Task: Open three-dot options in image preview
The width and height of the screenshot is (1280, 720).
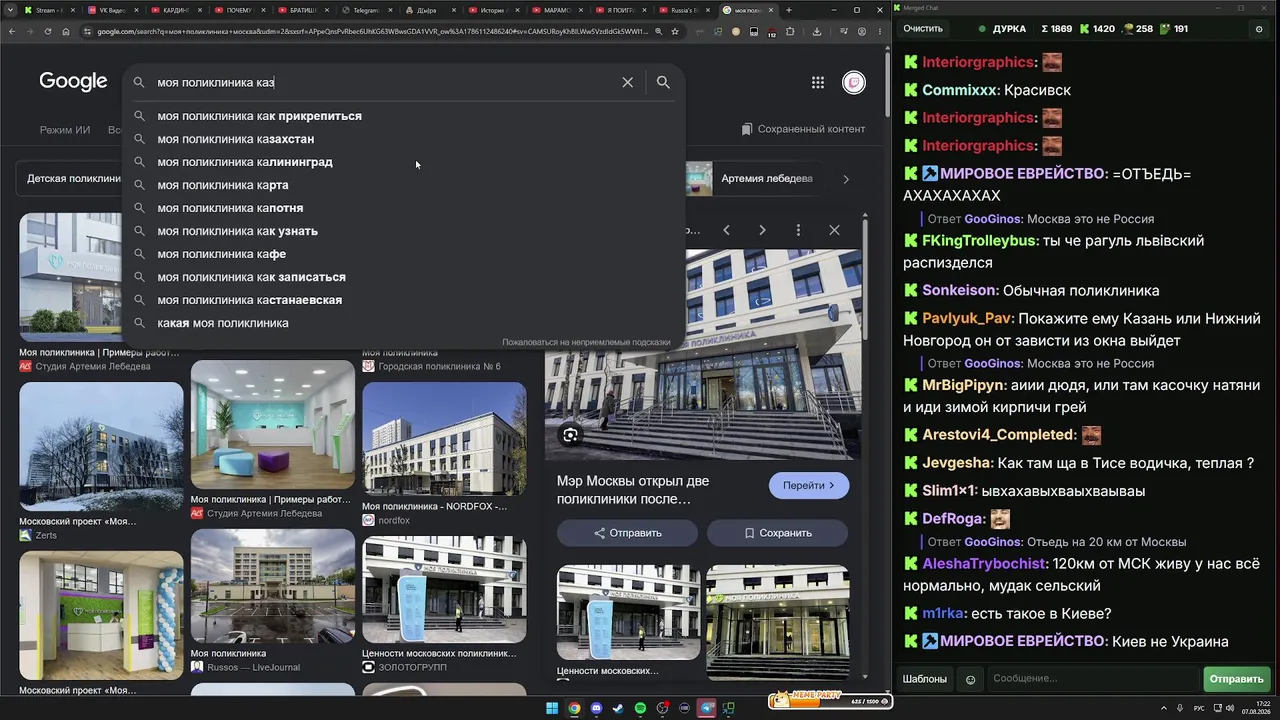Action: click(798, 230)
